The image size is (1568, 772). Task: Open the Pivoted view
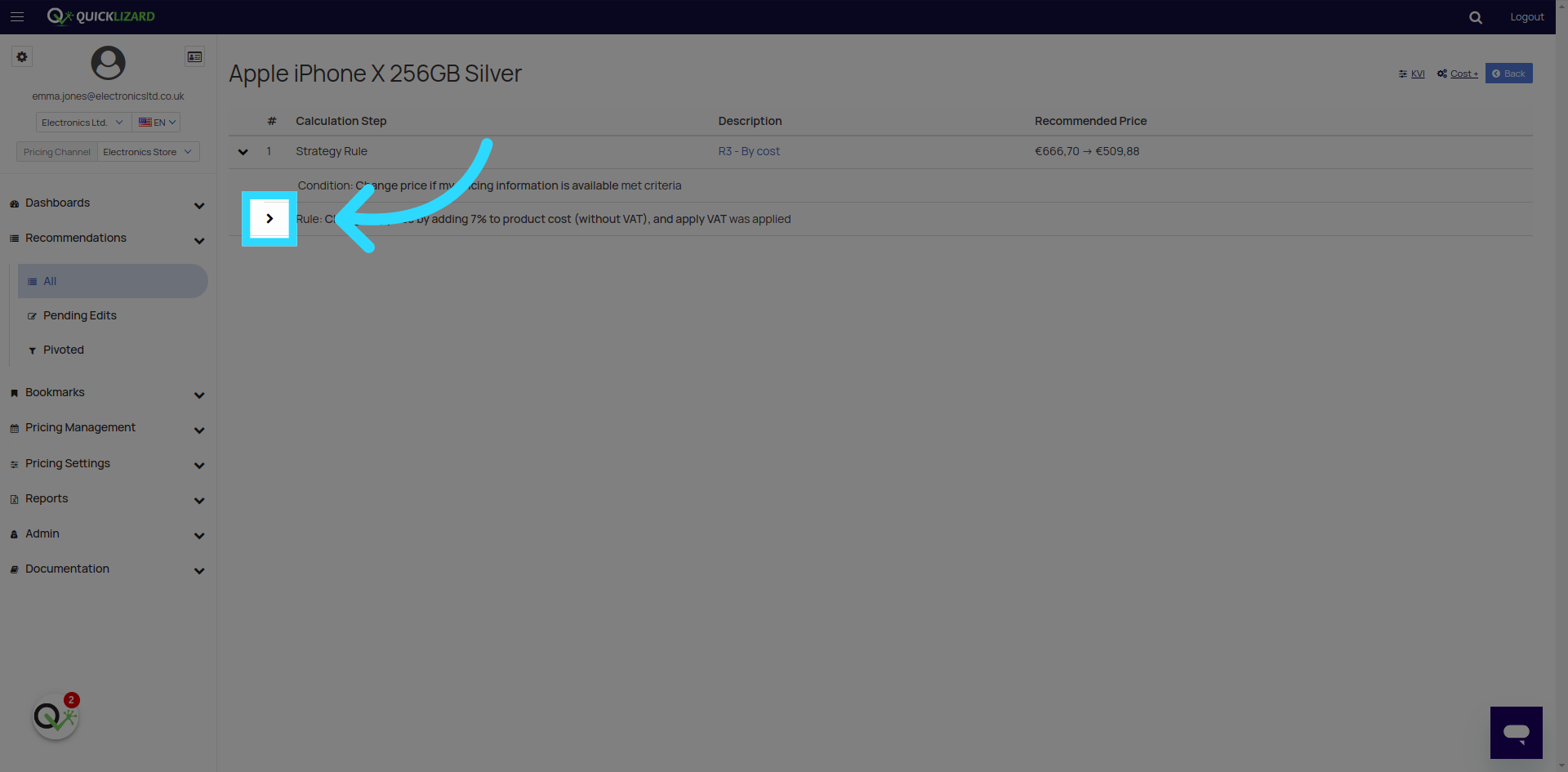click(x=64, y=350)
